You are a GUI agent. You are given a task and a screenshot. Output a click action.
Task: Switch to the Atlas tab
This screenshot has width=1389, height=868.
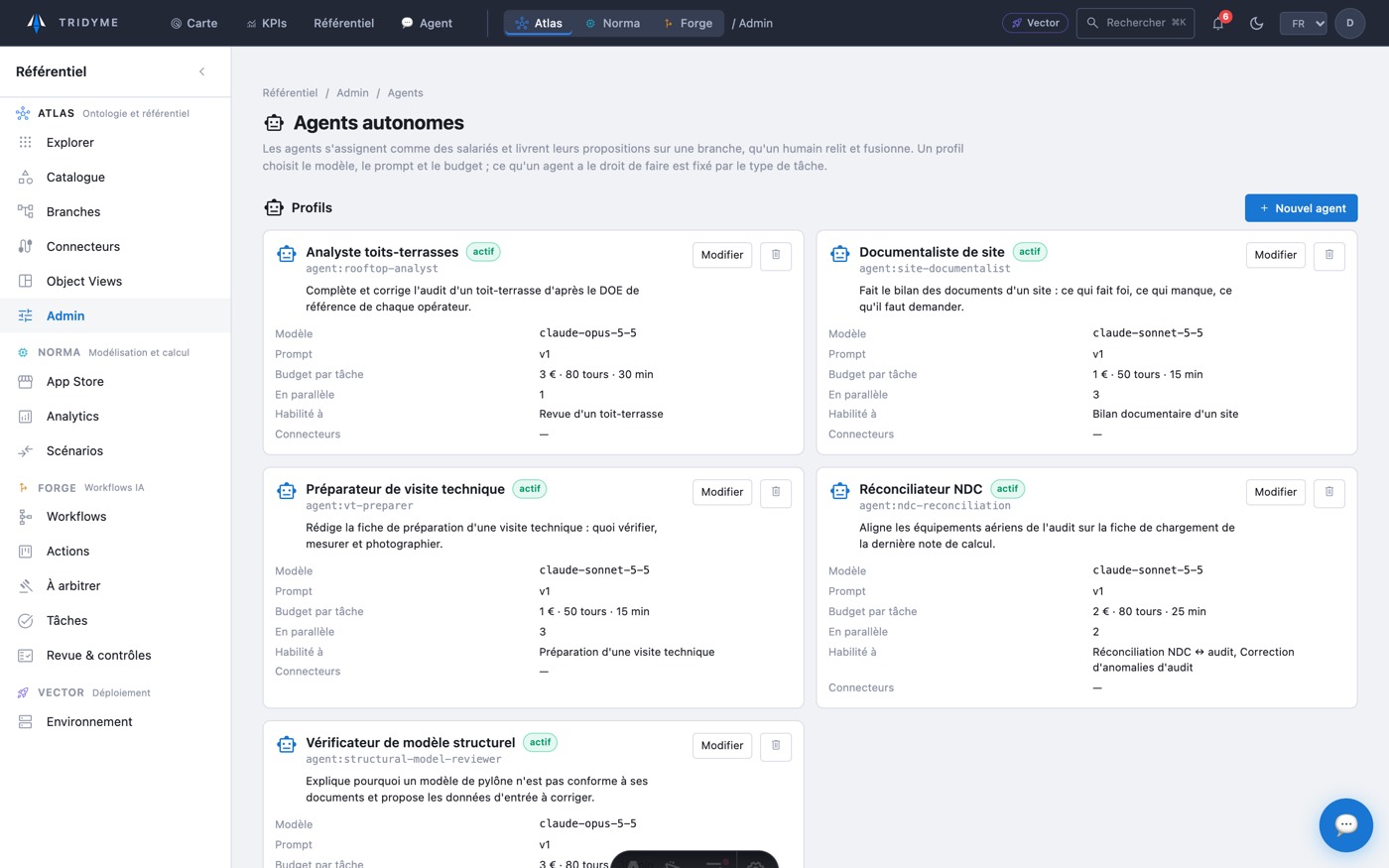[x=539, y=23]
